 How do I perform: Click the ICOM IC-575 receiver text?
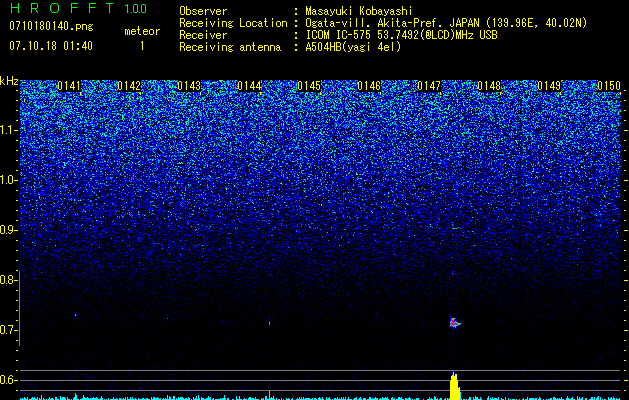tap(401, 35)
